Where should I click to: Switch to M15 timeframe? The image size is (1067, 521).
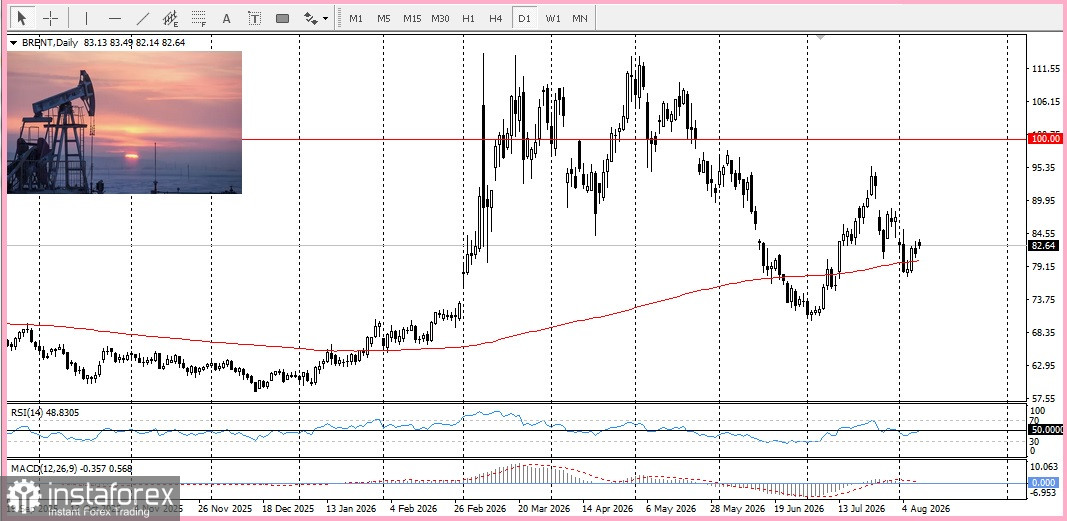pos(412,18)
